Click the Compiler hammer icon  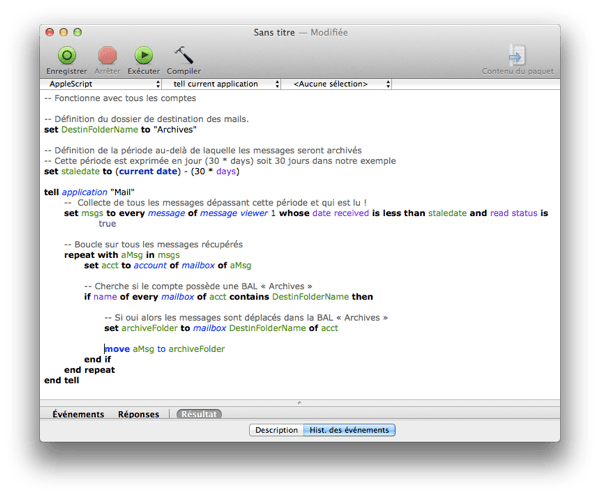tap(183, 56)
